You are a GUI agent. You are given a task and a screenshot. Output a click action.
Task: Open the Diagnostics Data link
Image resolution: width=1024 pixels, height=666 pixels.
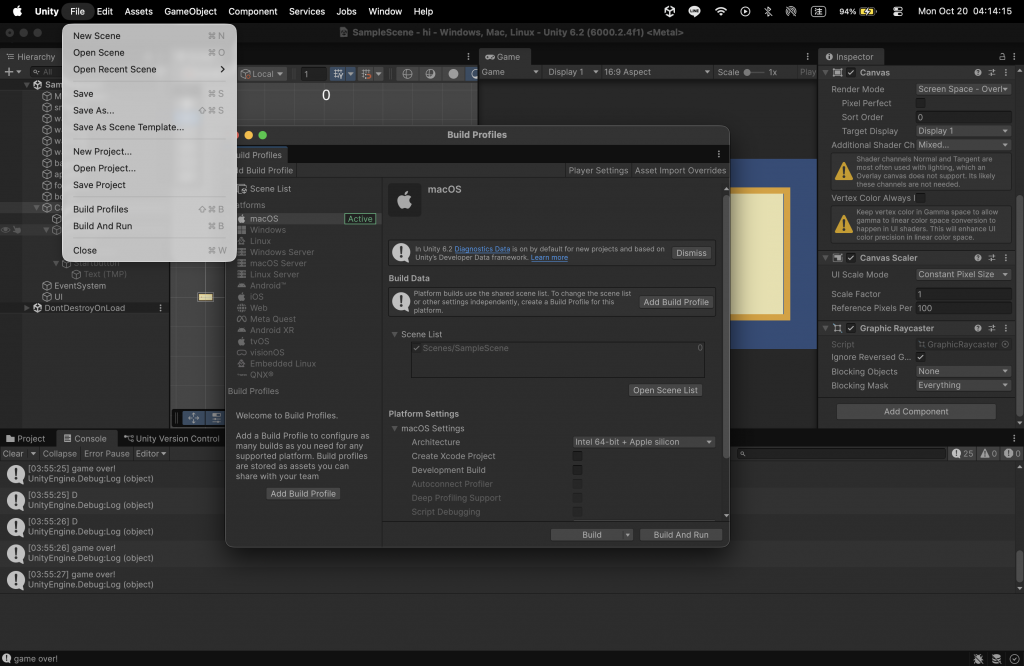(x=482, y=249)
